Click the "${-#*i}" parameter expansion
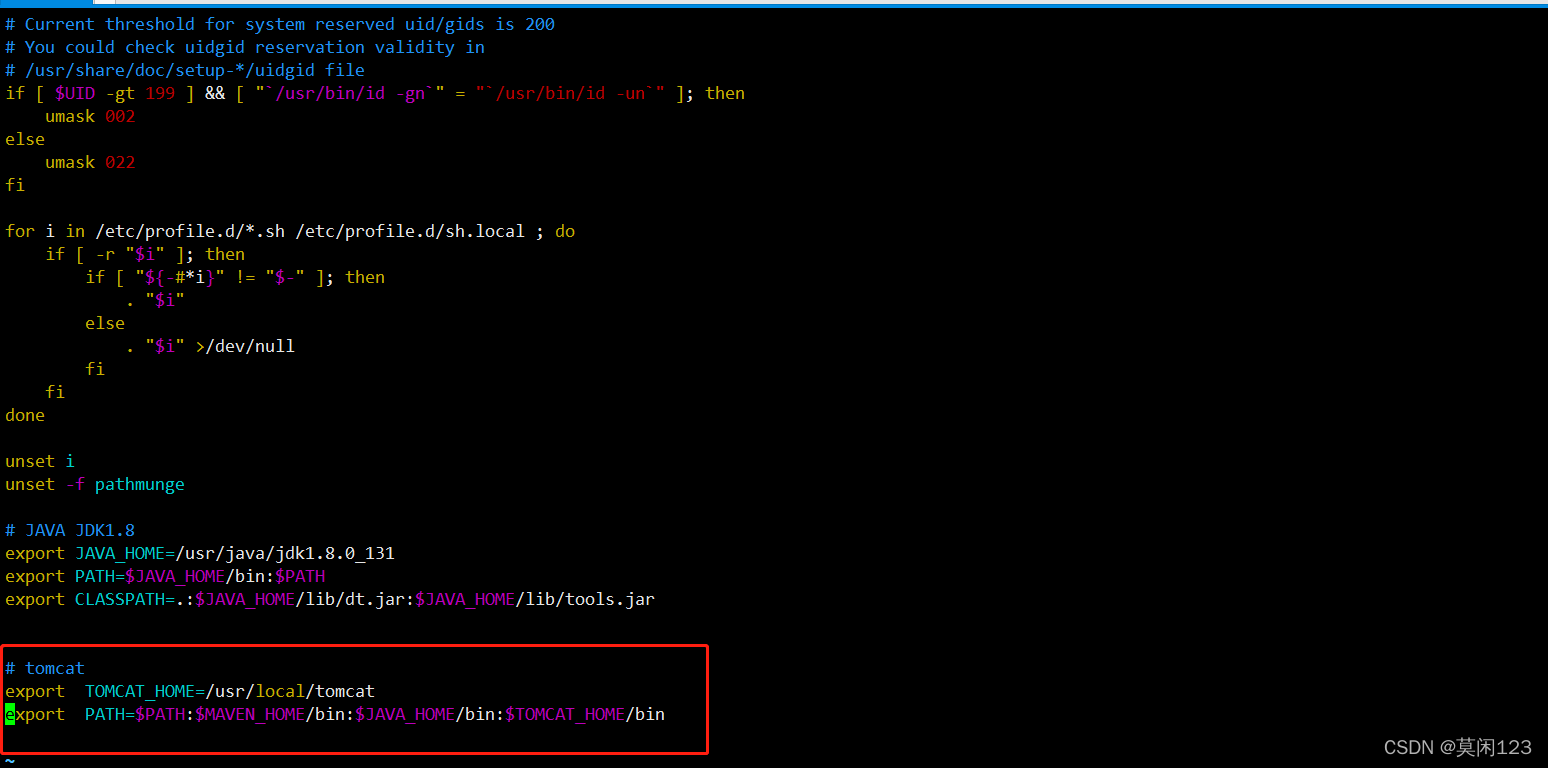 pyautogui.click(x=180, y=277)
